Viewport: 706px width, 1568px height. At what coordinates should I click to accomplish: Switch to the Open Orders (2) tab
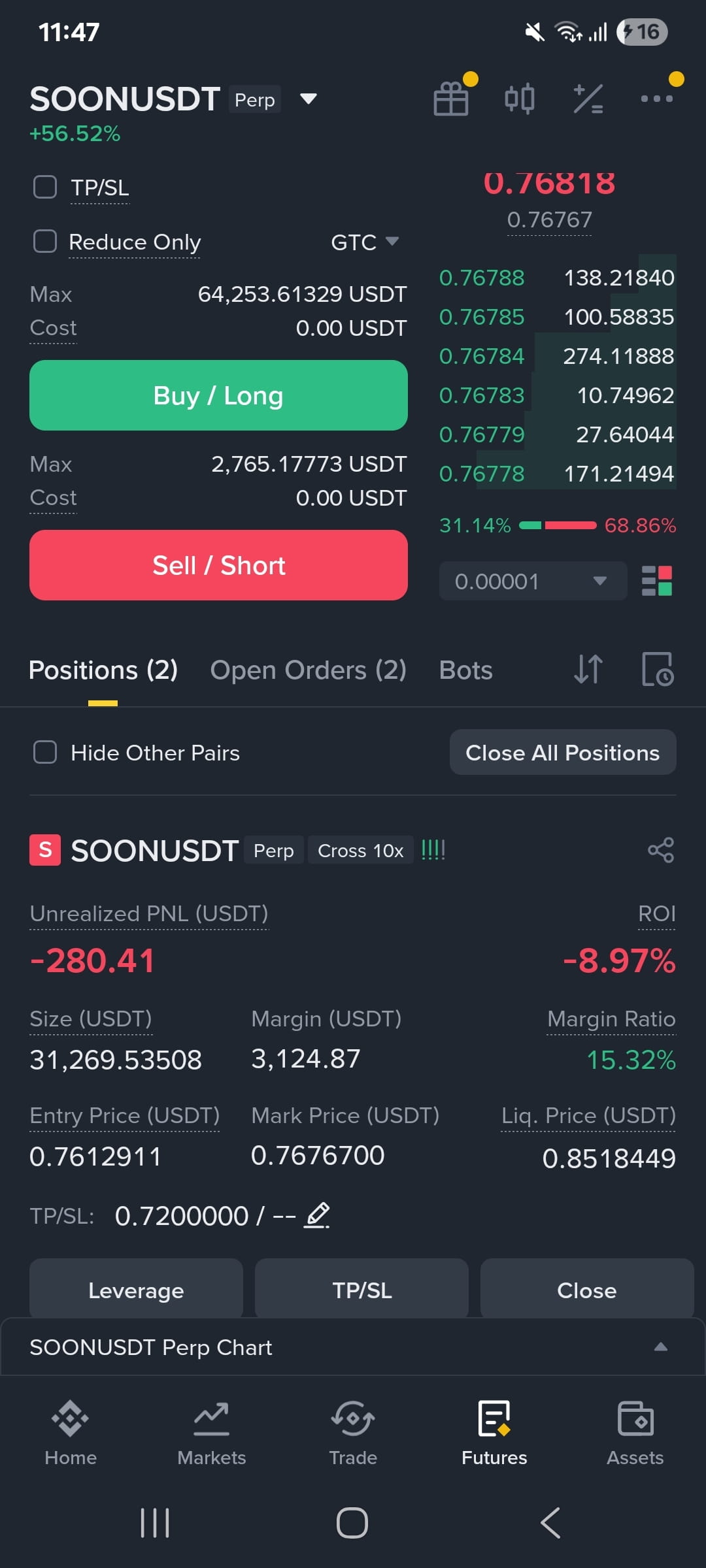coord(308,670)
